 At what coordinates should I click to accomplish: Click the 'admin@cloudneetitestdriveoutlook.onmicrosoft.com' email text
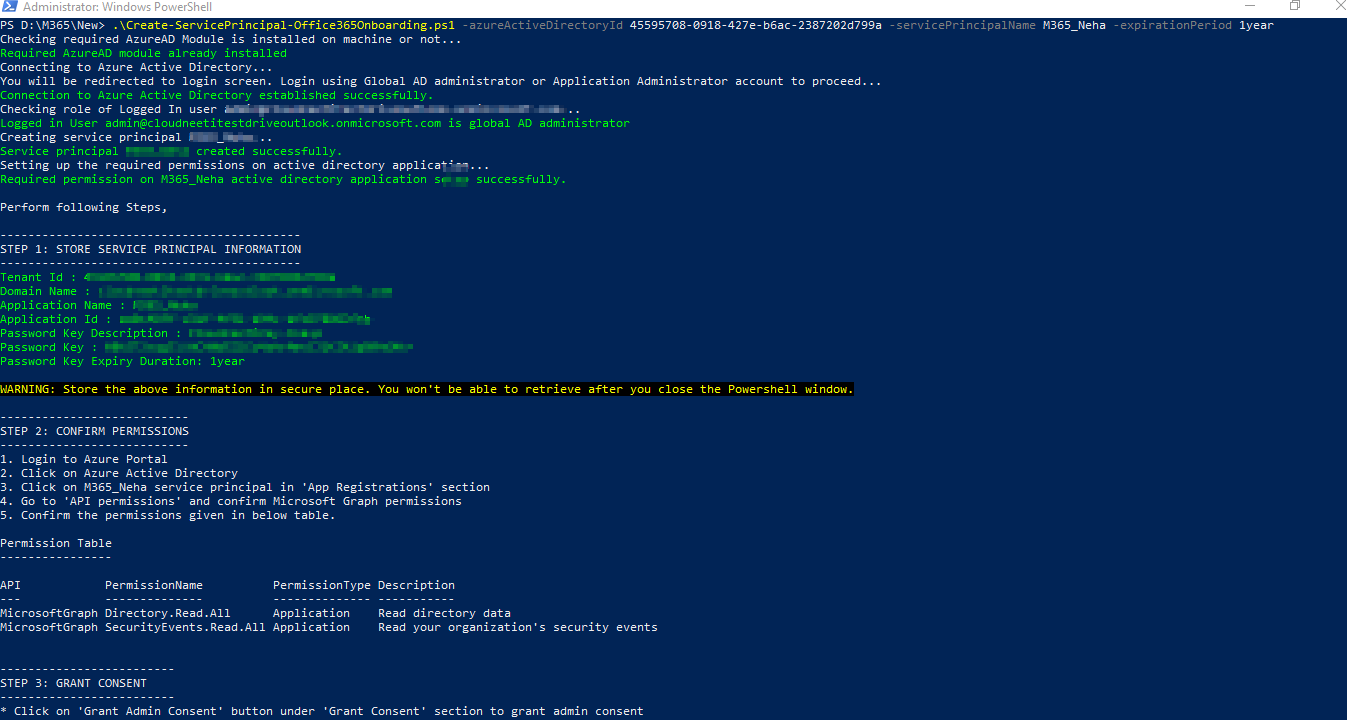273,123
